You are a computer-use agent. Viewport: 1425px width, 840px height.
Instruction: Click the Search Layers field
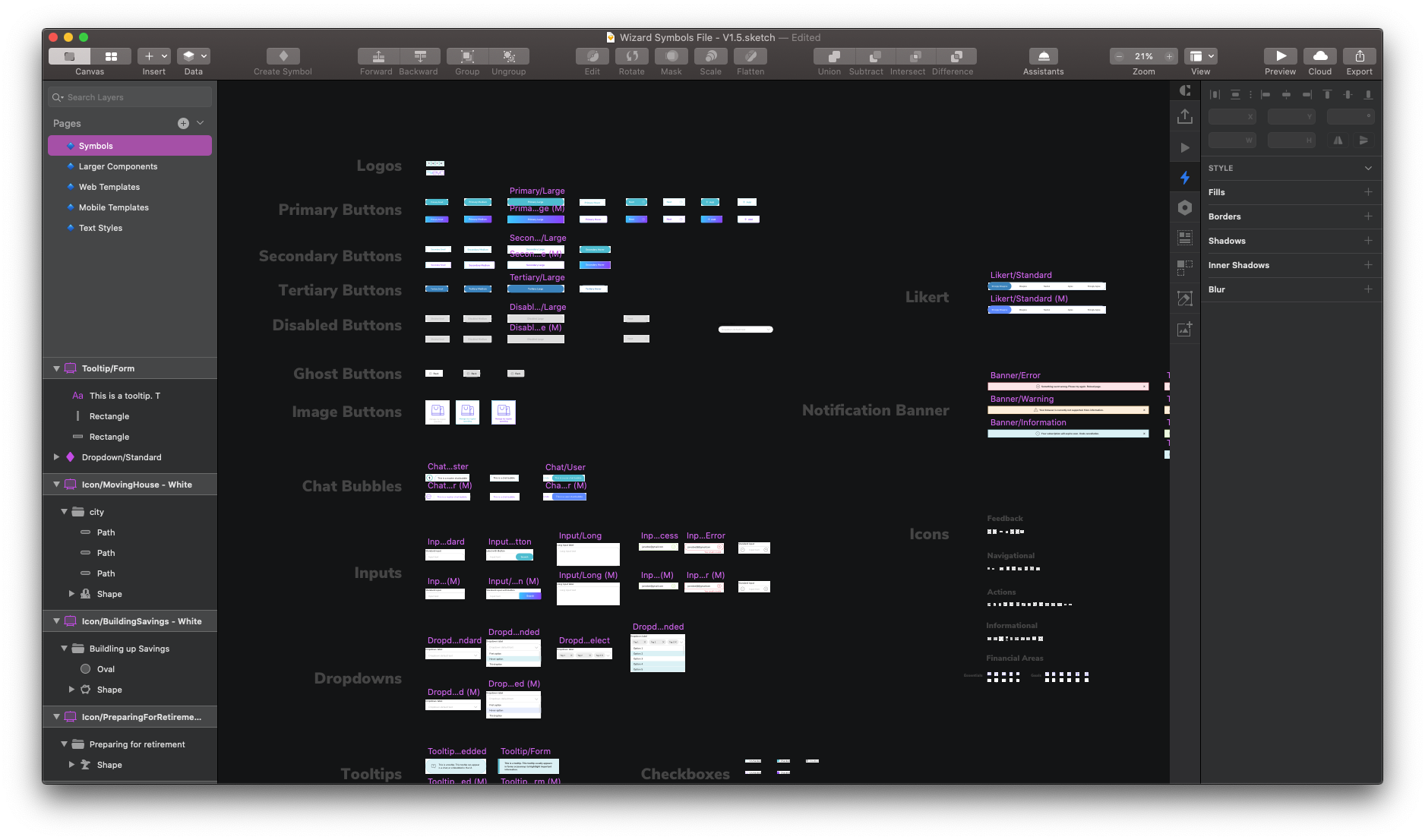tap(130, 97)
